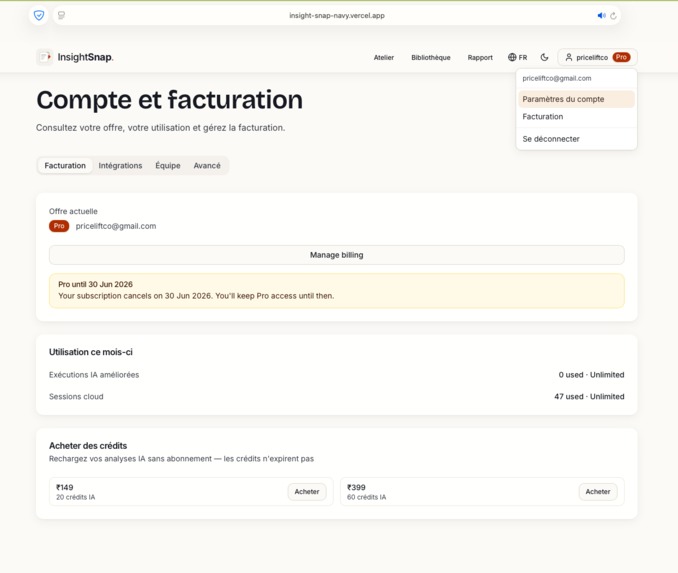
Task: Select Se déconnecter to log out
Action: click(x=576, y=139)
